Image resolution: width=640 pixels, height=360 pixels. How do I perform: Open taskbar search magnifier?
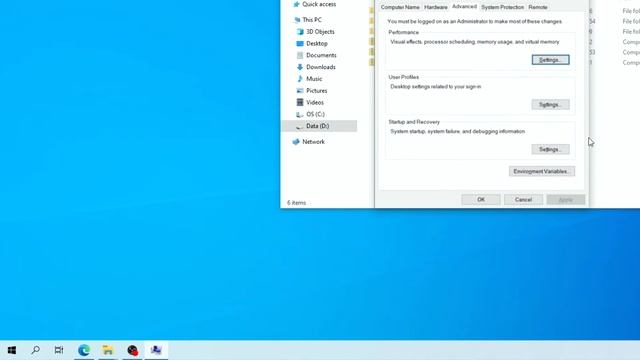click(x=36, y=350)
